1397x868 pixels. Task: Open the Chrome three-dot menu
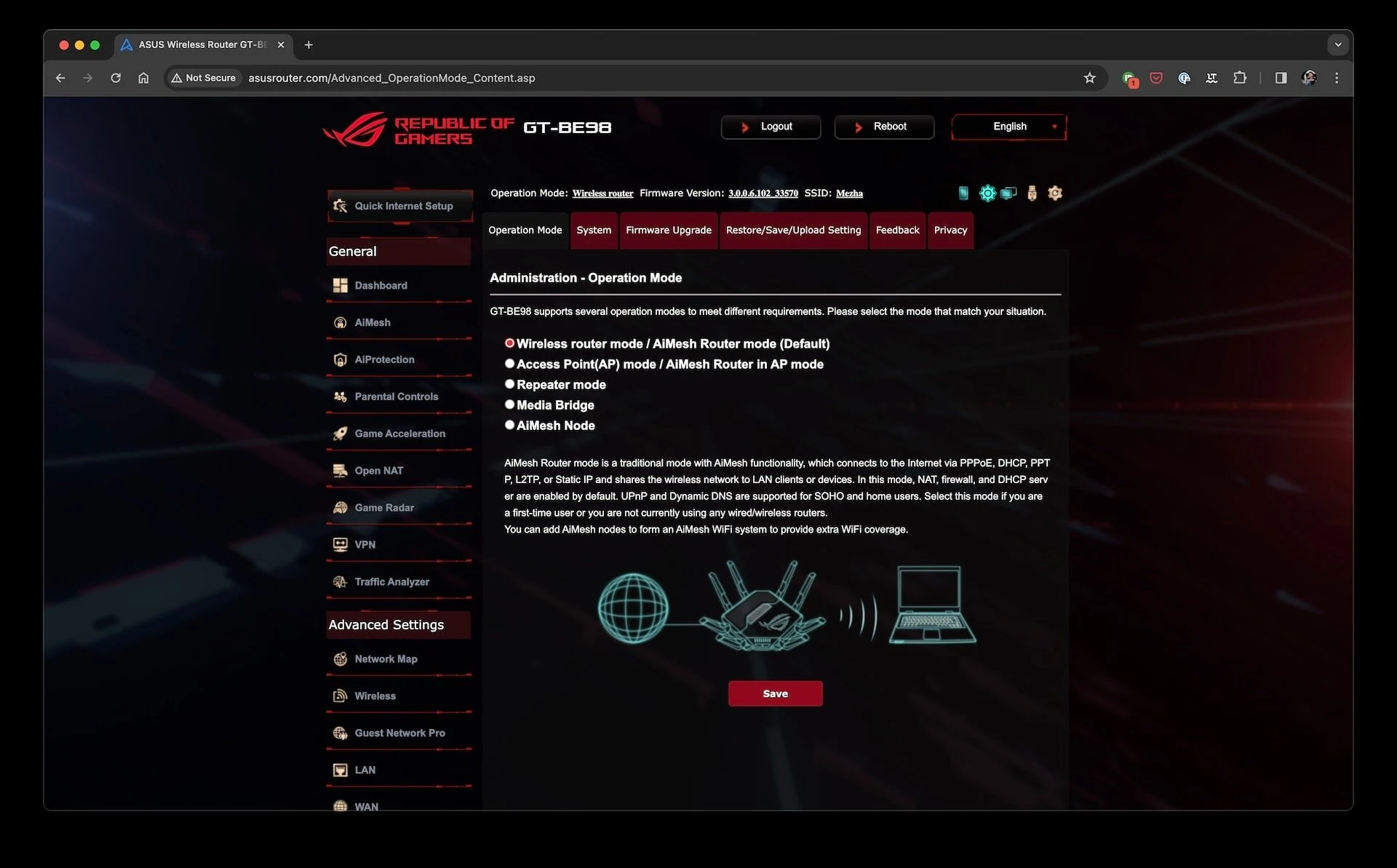(x=1337, y=78)
